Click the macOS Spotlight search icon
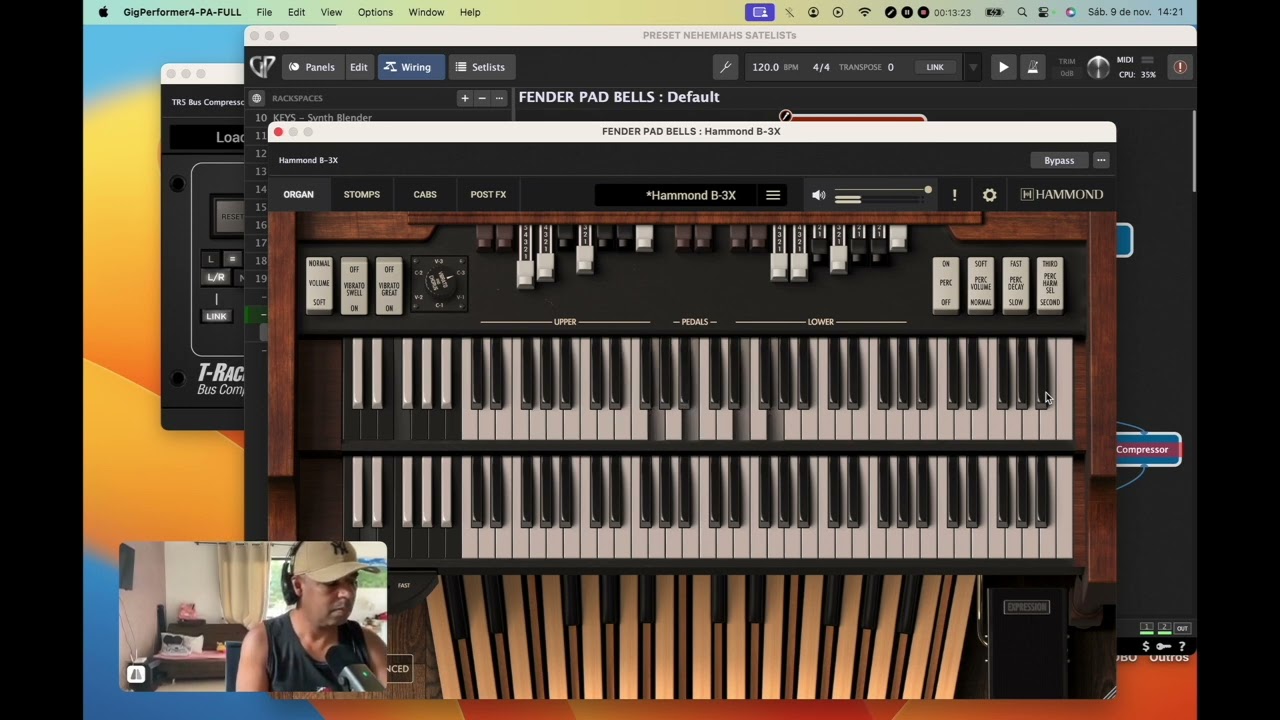Image resolution: width=1280 pixels, height=720 pixels. click(1022, 12)
